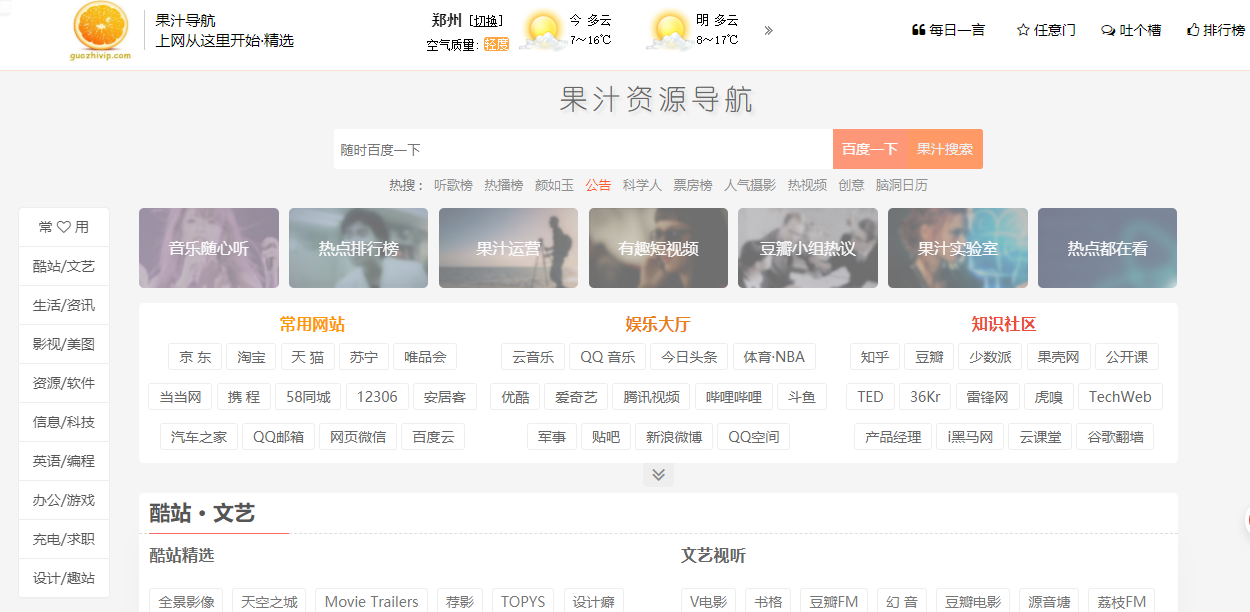Open hot search 票房榜
The width and height of the screenshot is (1250, 612).
coord(693,185)
